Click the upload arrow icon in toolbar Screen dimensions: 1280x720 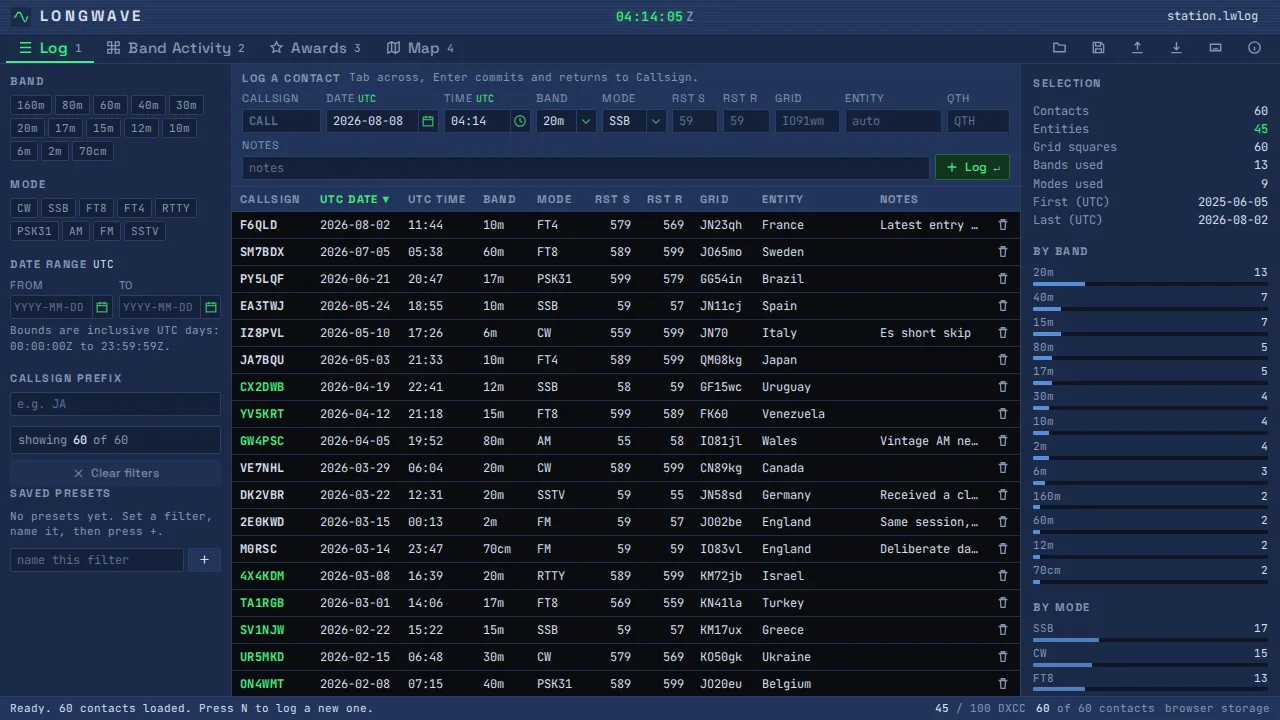(1137, 48)
